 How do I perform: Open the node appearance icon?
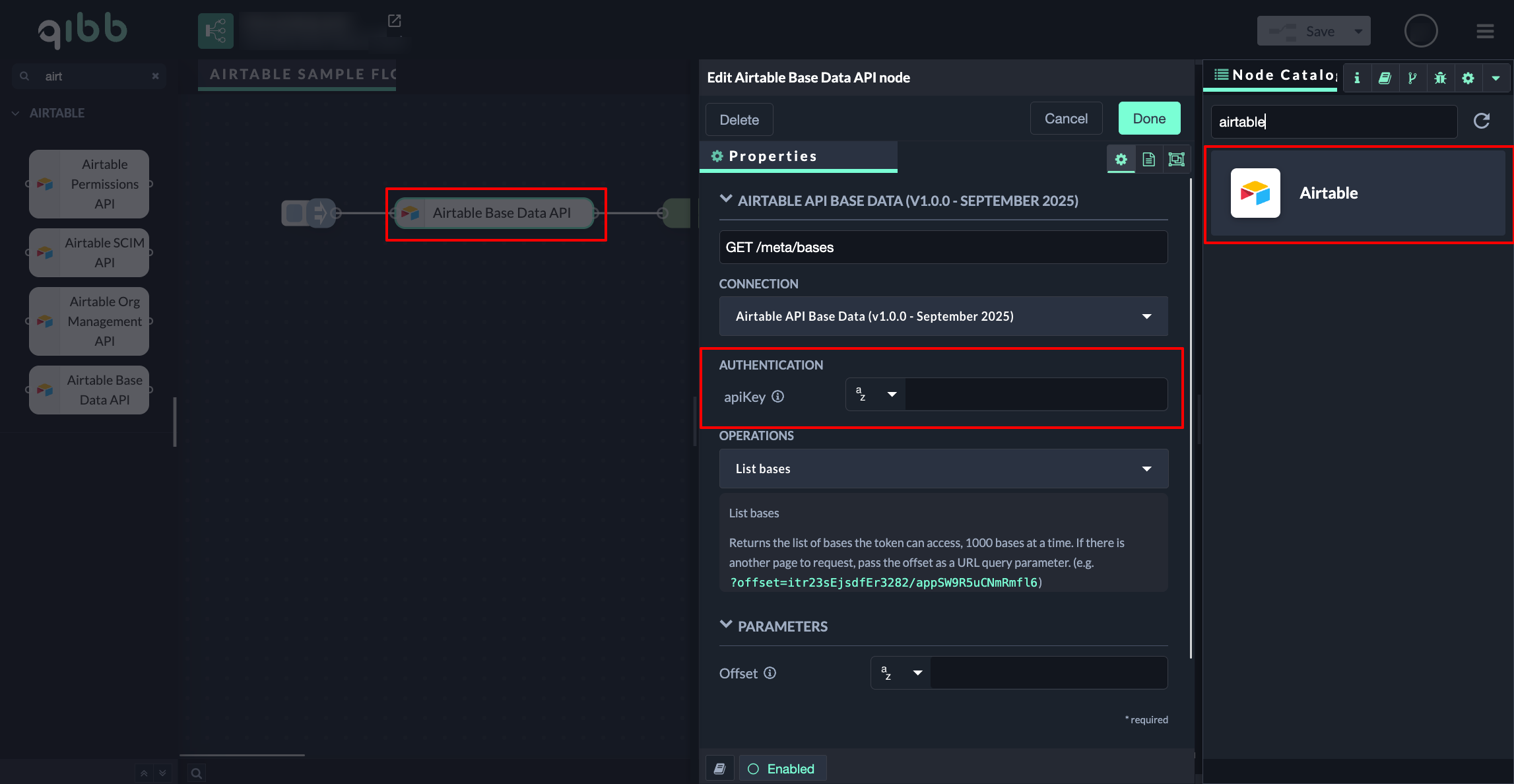tap(1176, 159)
